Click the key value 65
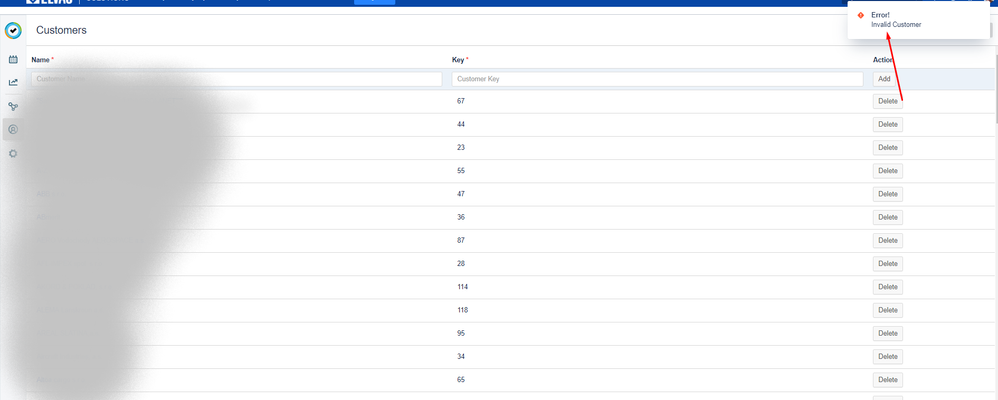Image resolution: width=998 pixels, height=400 pixels. point(461,380)
